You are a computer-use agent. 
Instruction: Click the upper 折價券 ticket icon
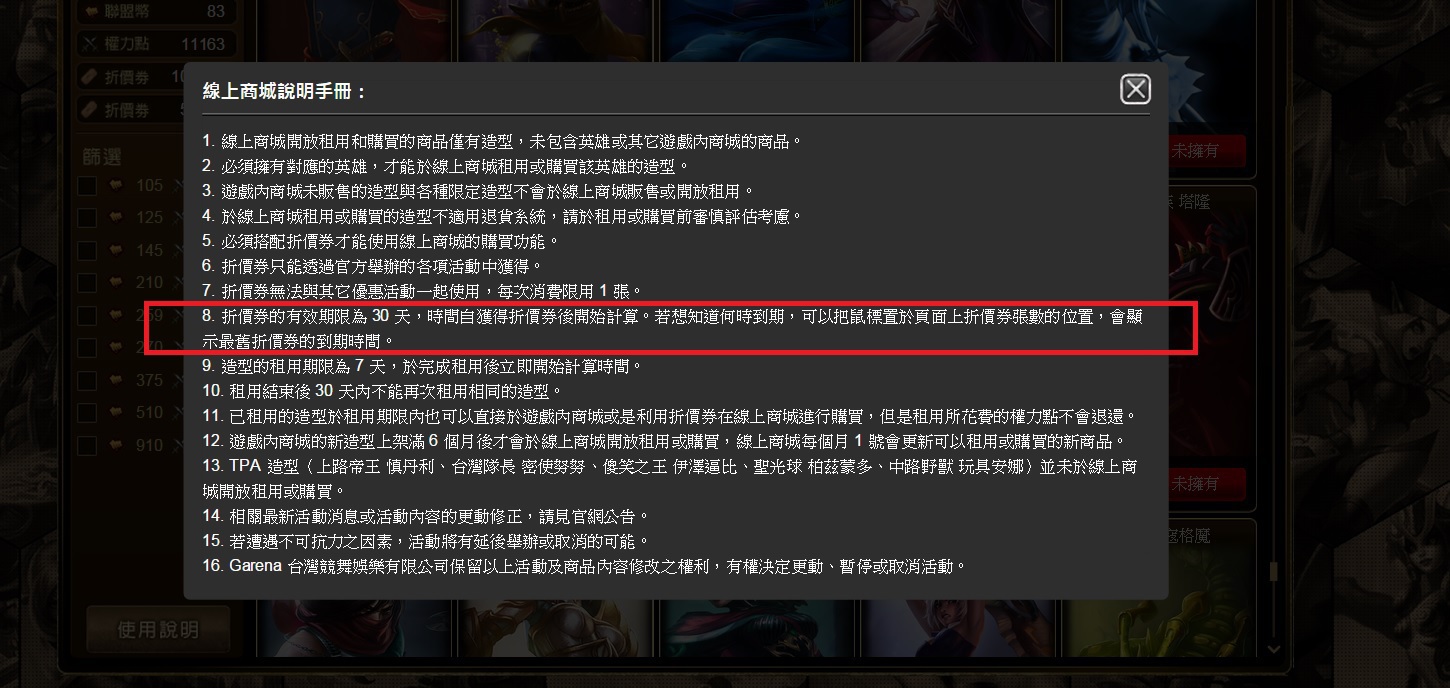90,76
